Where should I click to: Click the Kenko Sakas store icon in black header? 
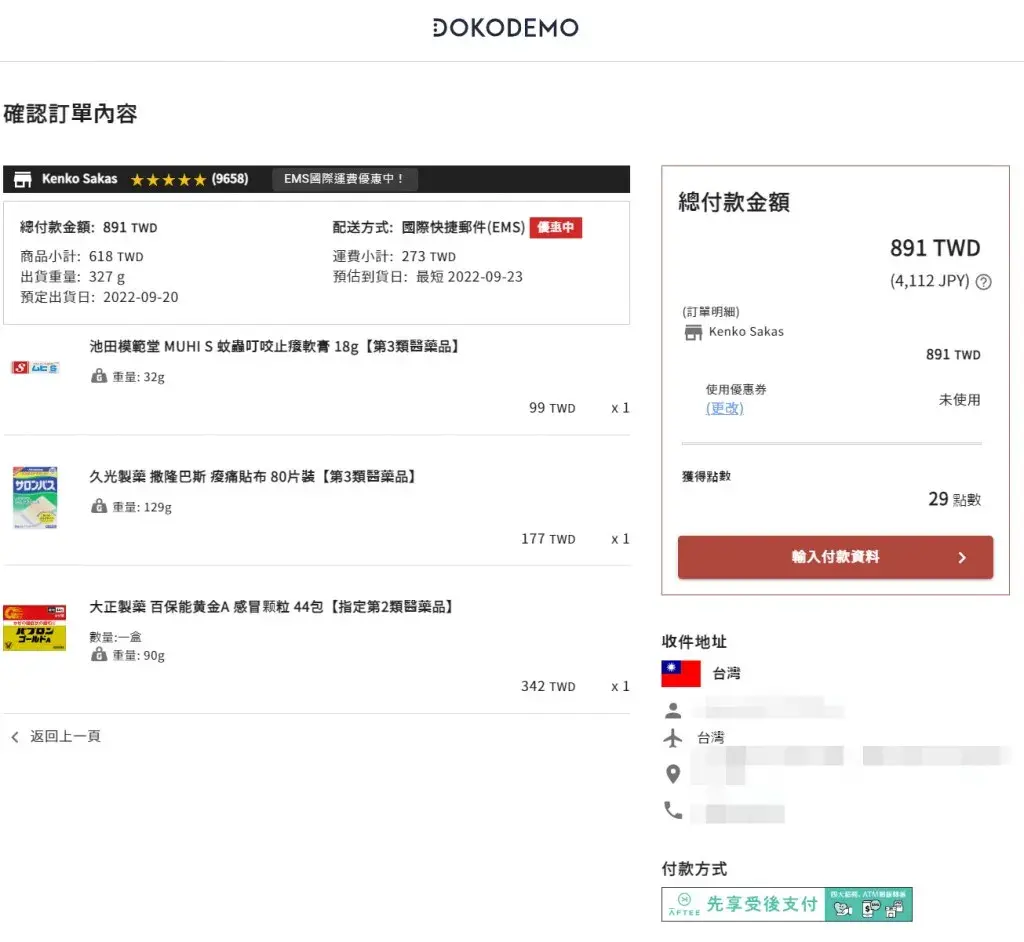[x=23, y=180]
